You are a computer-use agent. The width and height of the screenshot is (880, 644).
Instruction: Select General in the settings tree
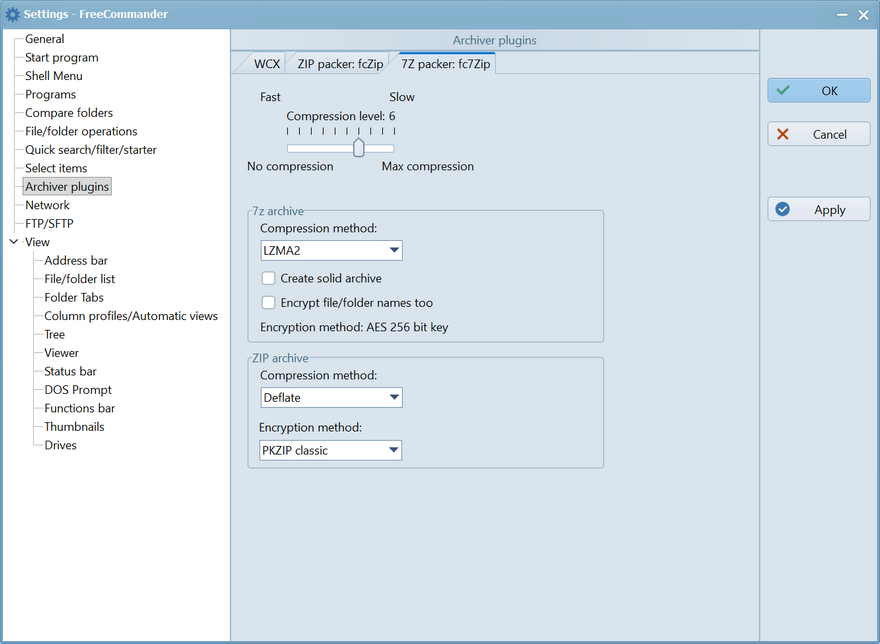(44, 39)
